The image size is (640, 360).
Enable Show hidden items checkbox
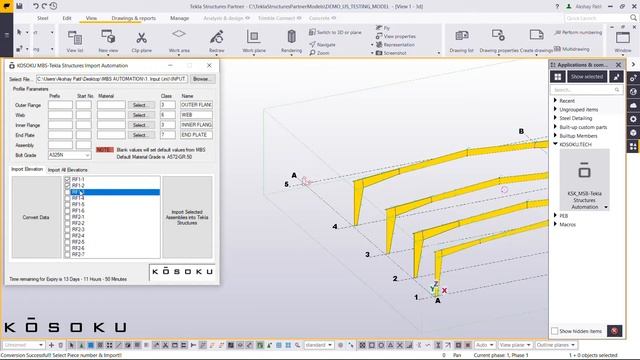click(x=555, y=331)
